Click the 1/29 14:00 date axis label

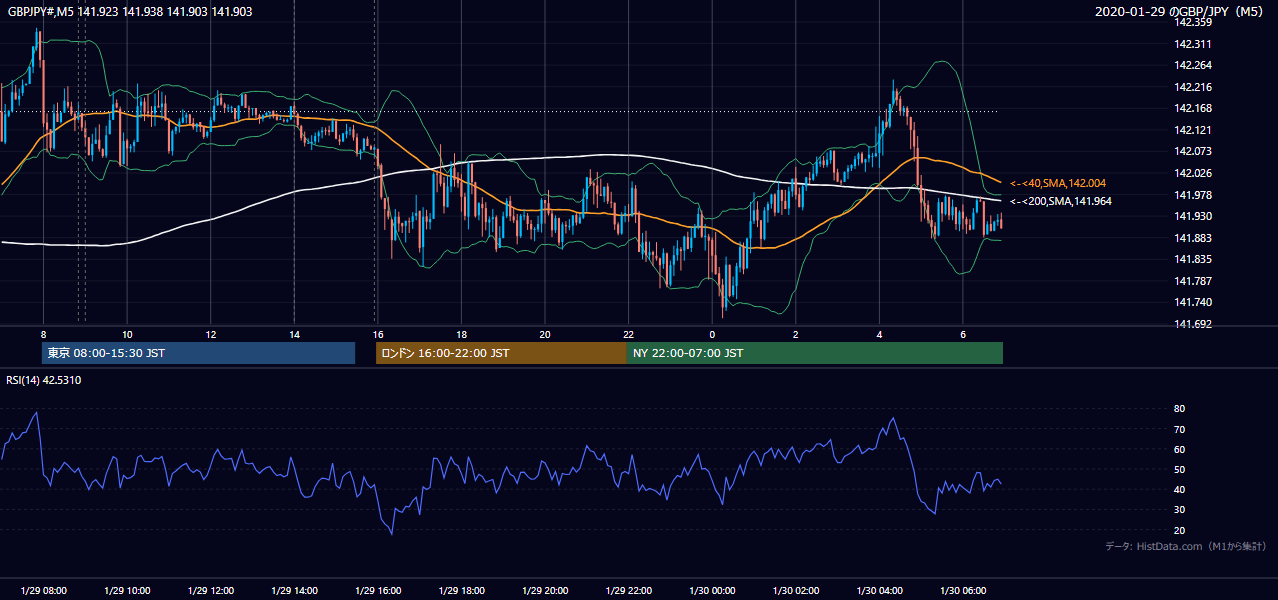[x=294, y=590]
